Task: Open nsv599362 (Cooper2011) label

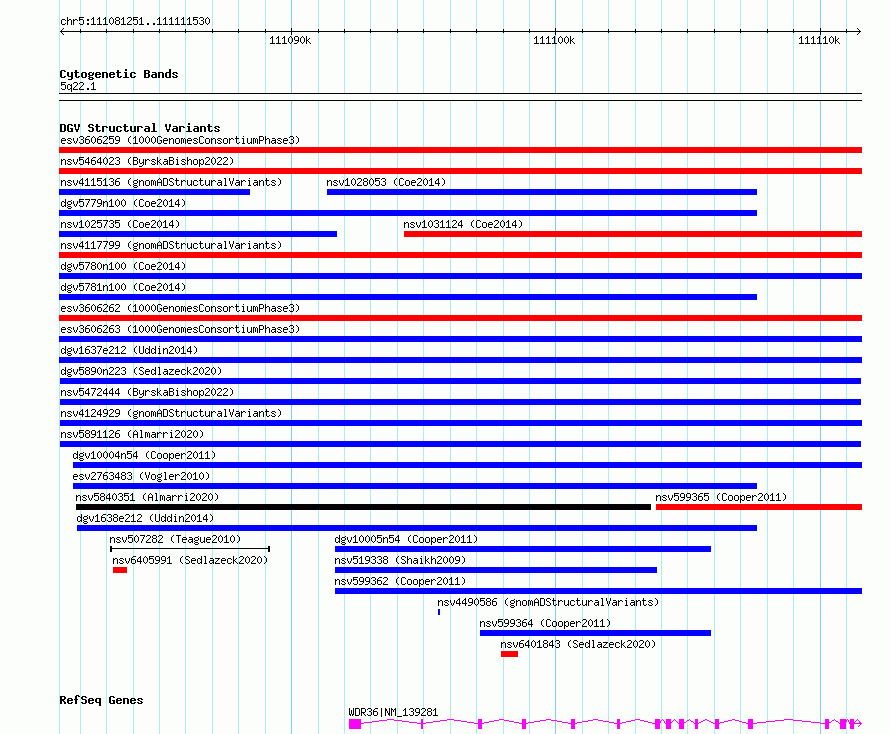Action: (400, 581)
